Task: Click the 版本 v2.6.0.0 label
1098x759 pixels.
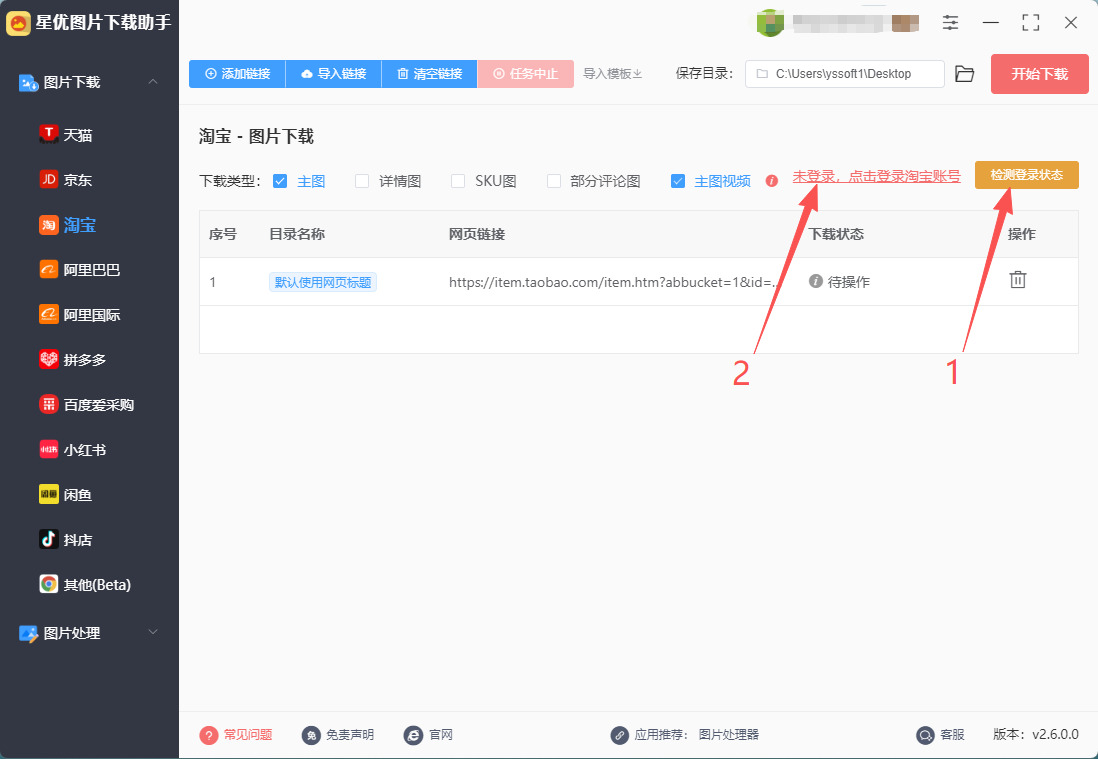Action: (x=1036, y=734)
